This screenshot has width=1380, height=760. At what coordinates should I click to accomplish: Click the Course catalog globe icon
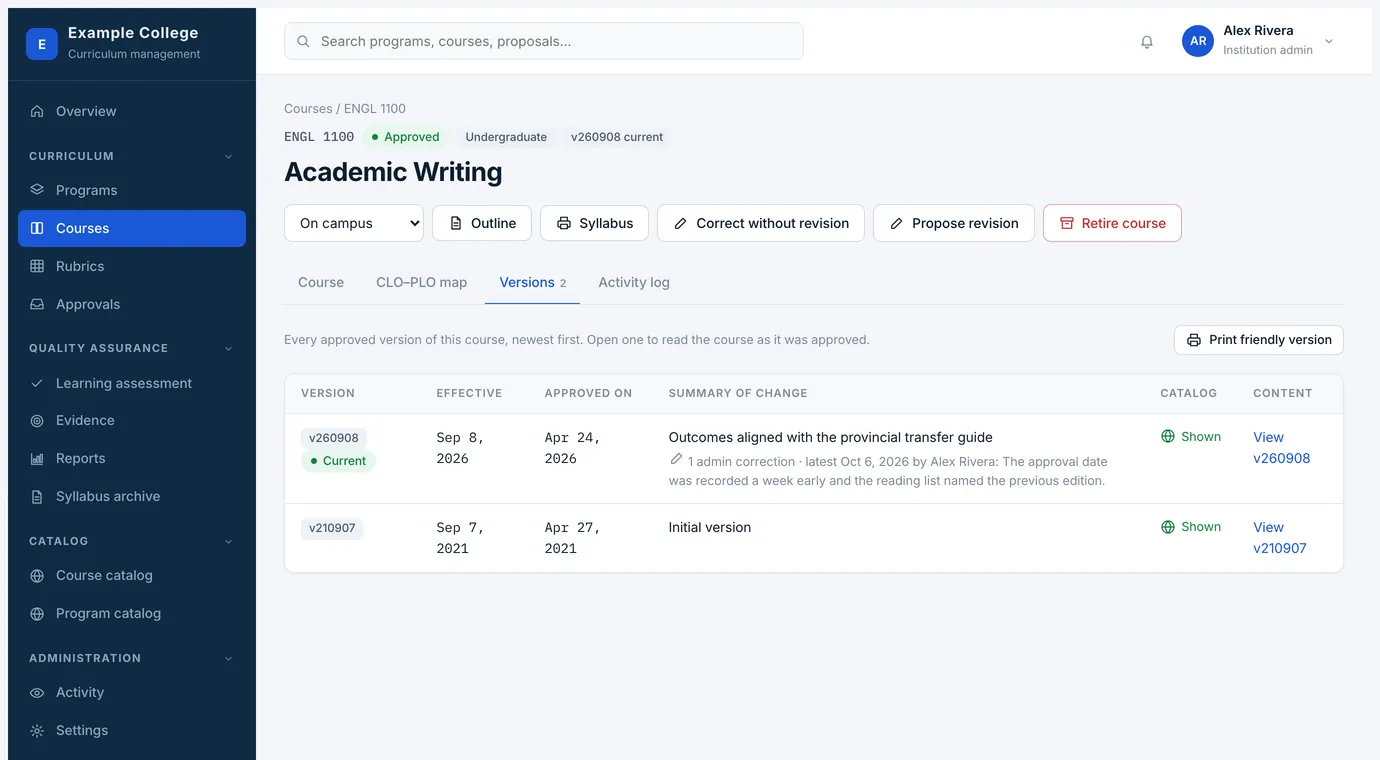(x=37, y=576)
